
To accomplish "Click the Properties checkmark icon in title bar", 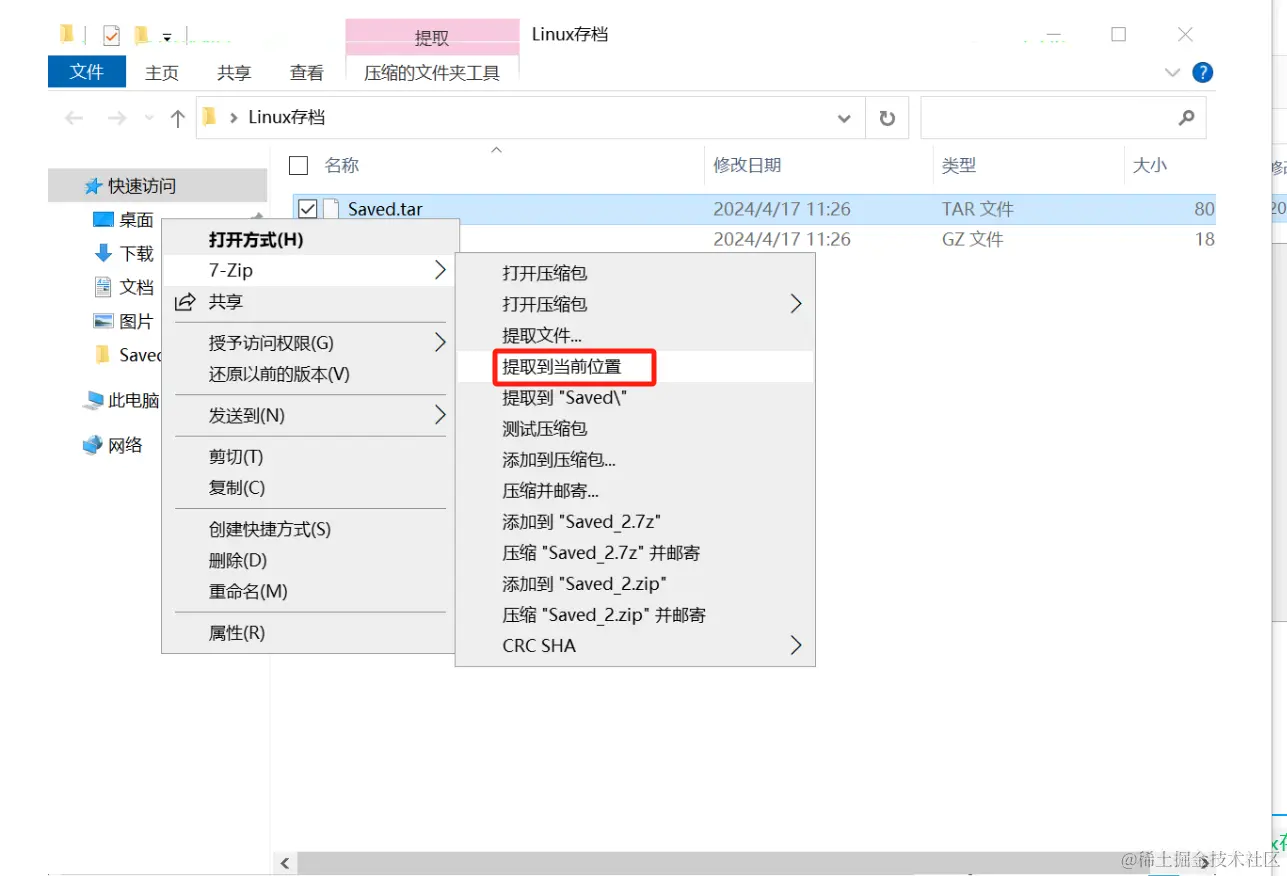I will [110, 35].
